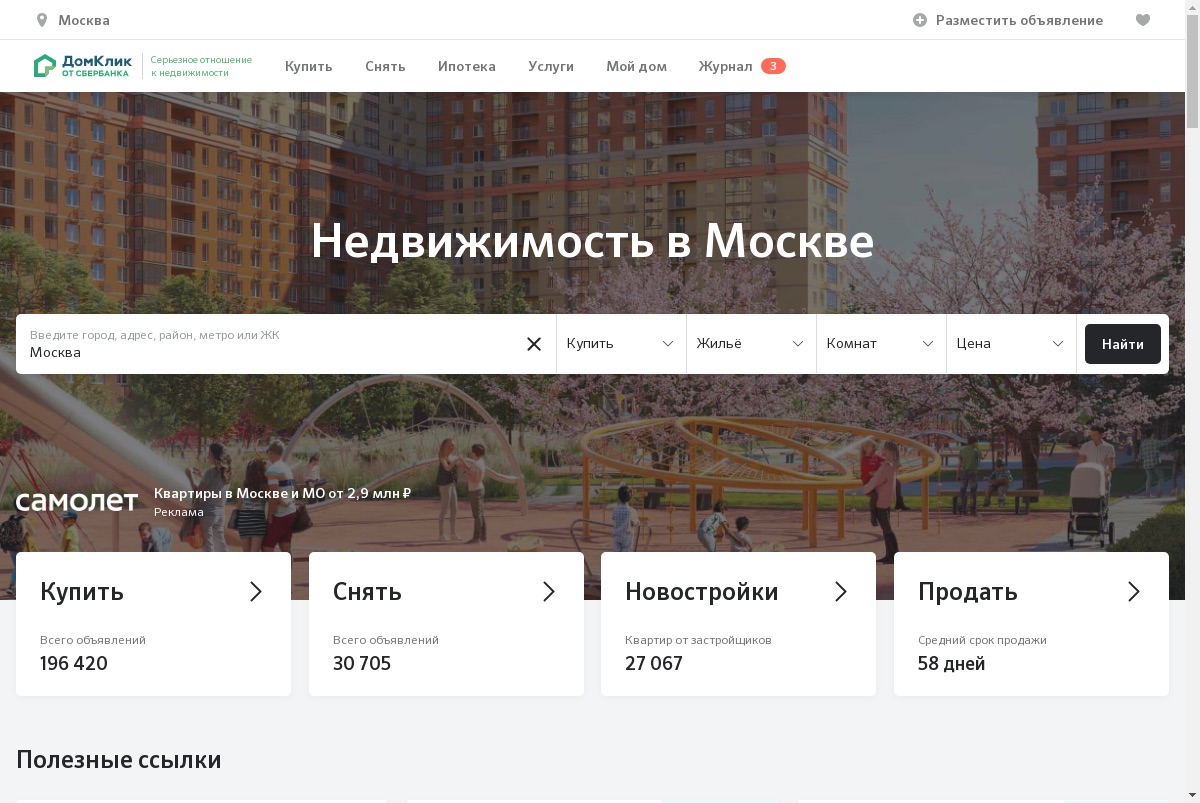1200x803 pixels.
Task: Click the Самолет advertiser logo
Action: [x=77, y=501]
